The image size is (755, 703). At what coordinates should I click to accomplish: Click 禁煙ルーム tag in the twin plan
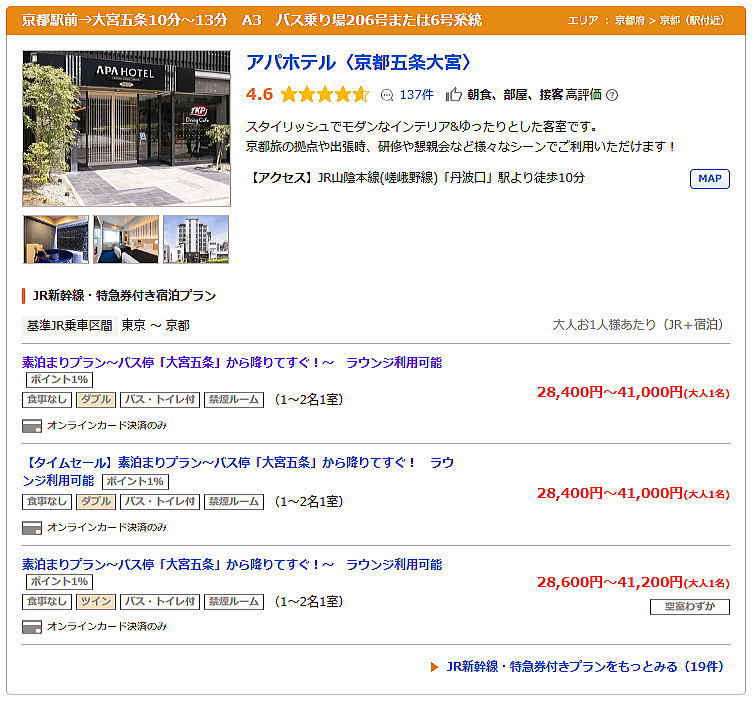(234, 601)
